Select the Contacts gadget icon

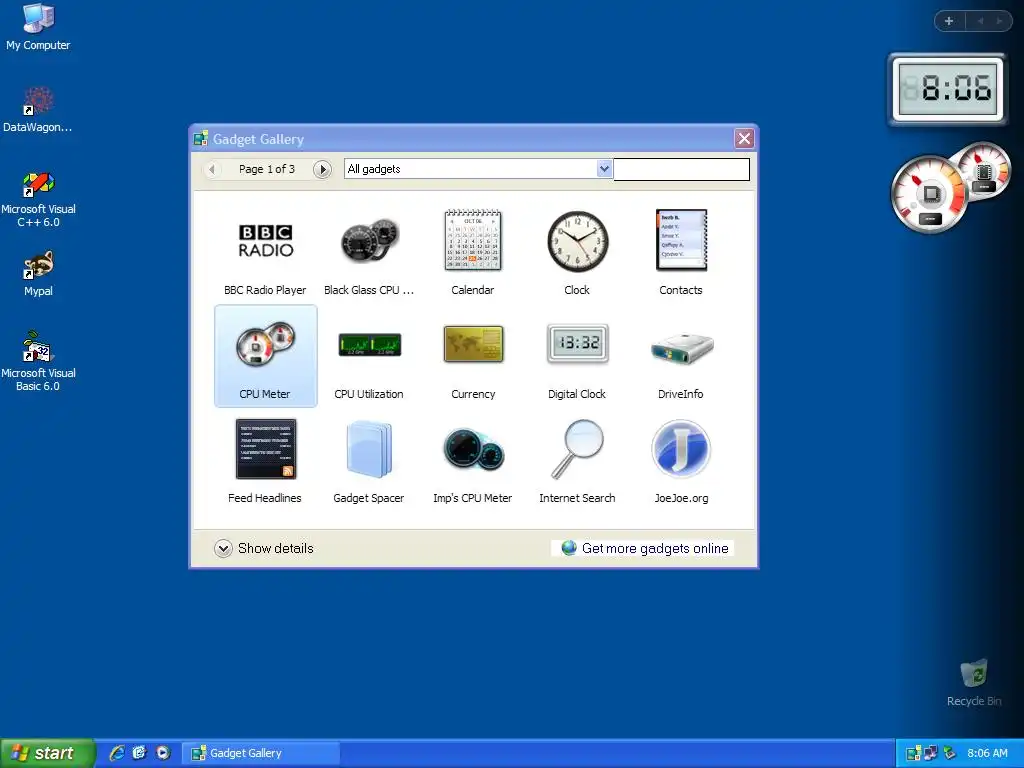[681, 240]
